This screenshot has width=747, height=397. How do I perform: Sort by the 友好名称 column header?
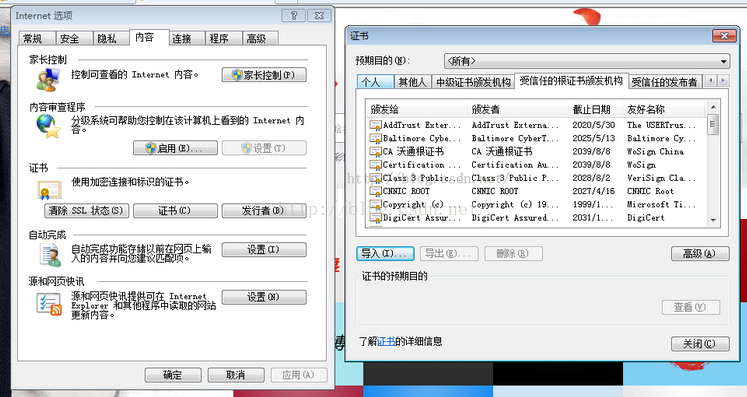(x=664, y=110)
